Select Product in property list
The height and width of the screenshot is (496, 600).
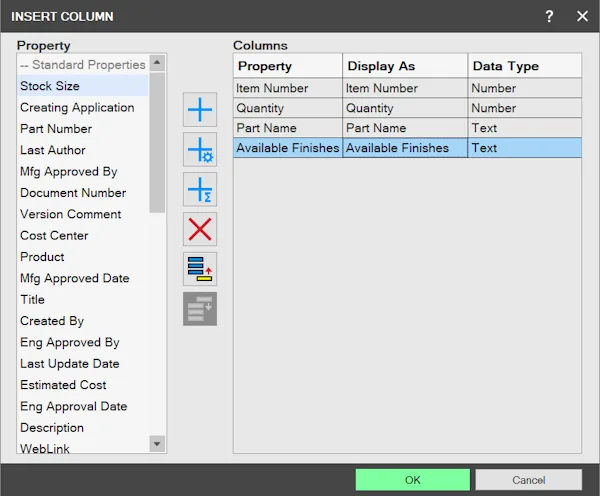click(83, 257)
